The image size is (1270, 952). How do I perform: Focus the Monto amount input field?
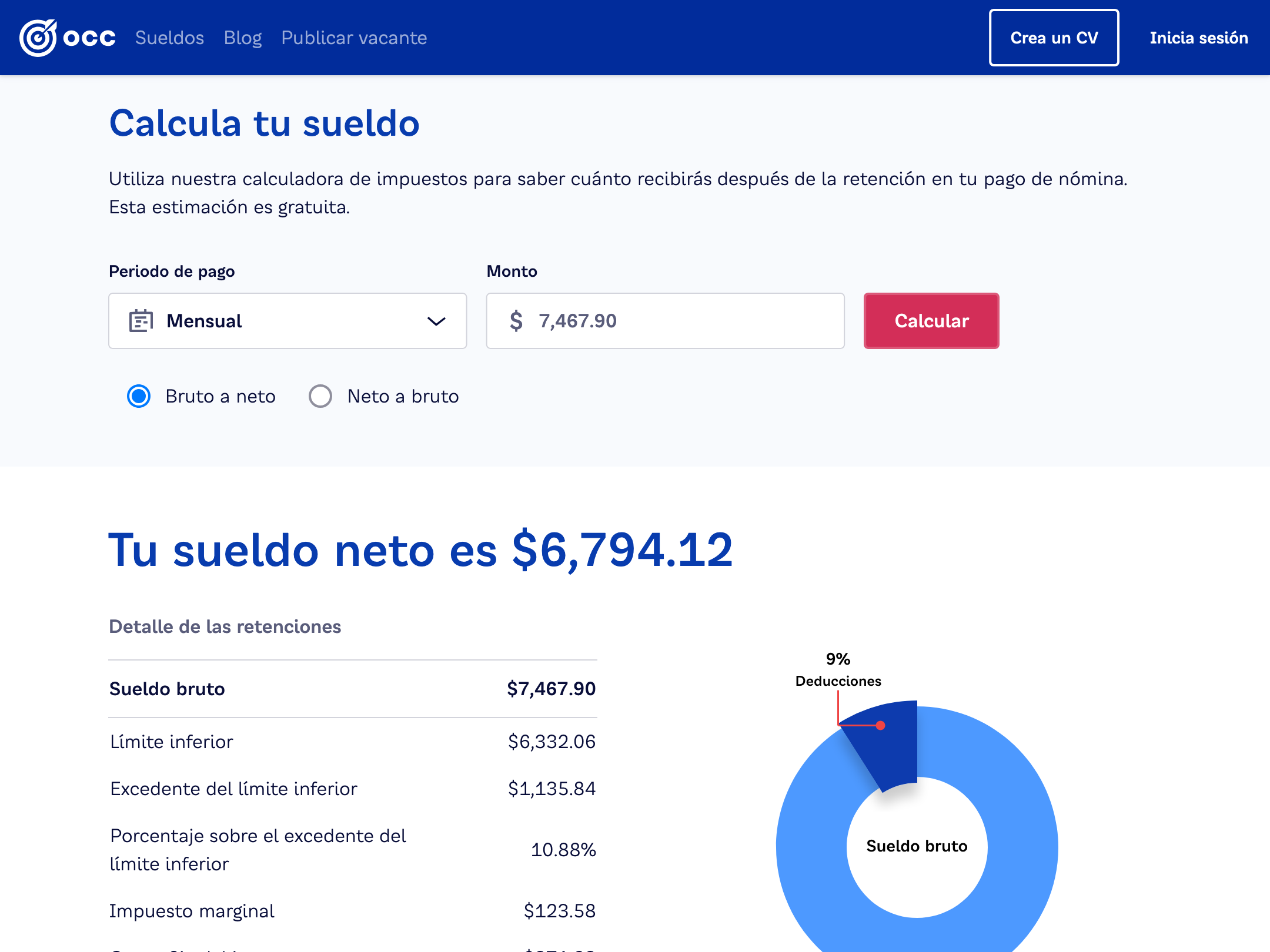[x=666, y=321]
